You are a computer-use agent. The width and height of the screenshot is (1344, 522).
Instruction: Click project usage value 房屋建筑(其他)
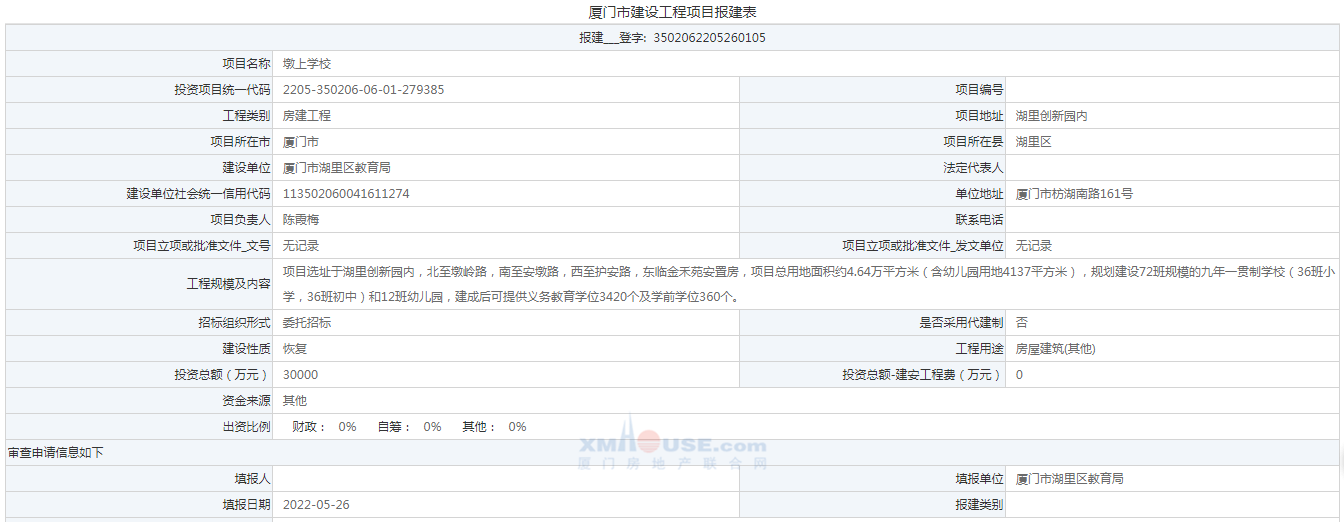[x=1055, y=349]
